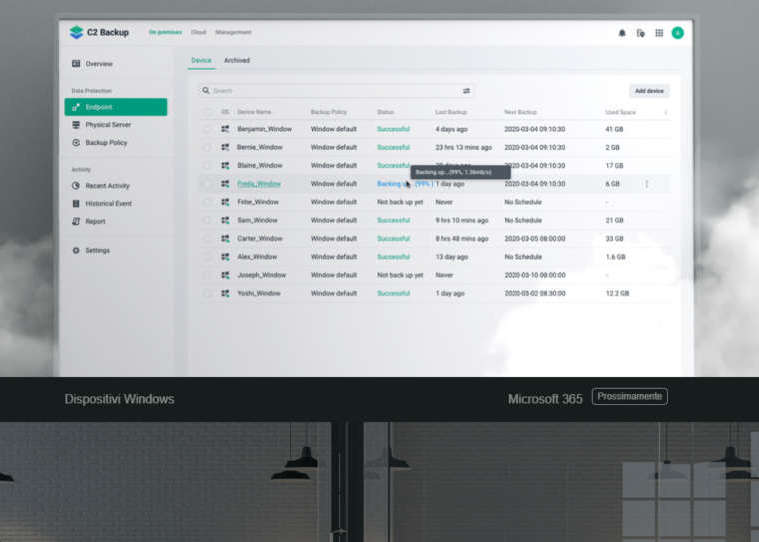Switch to the Cloud top tab
Viewport: 759px width, 542px height.
click(198, 32)
